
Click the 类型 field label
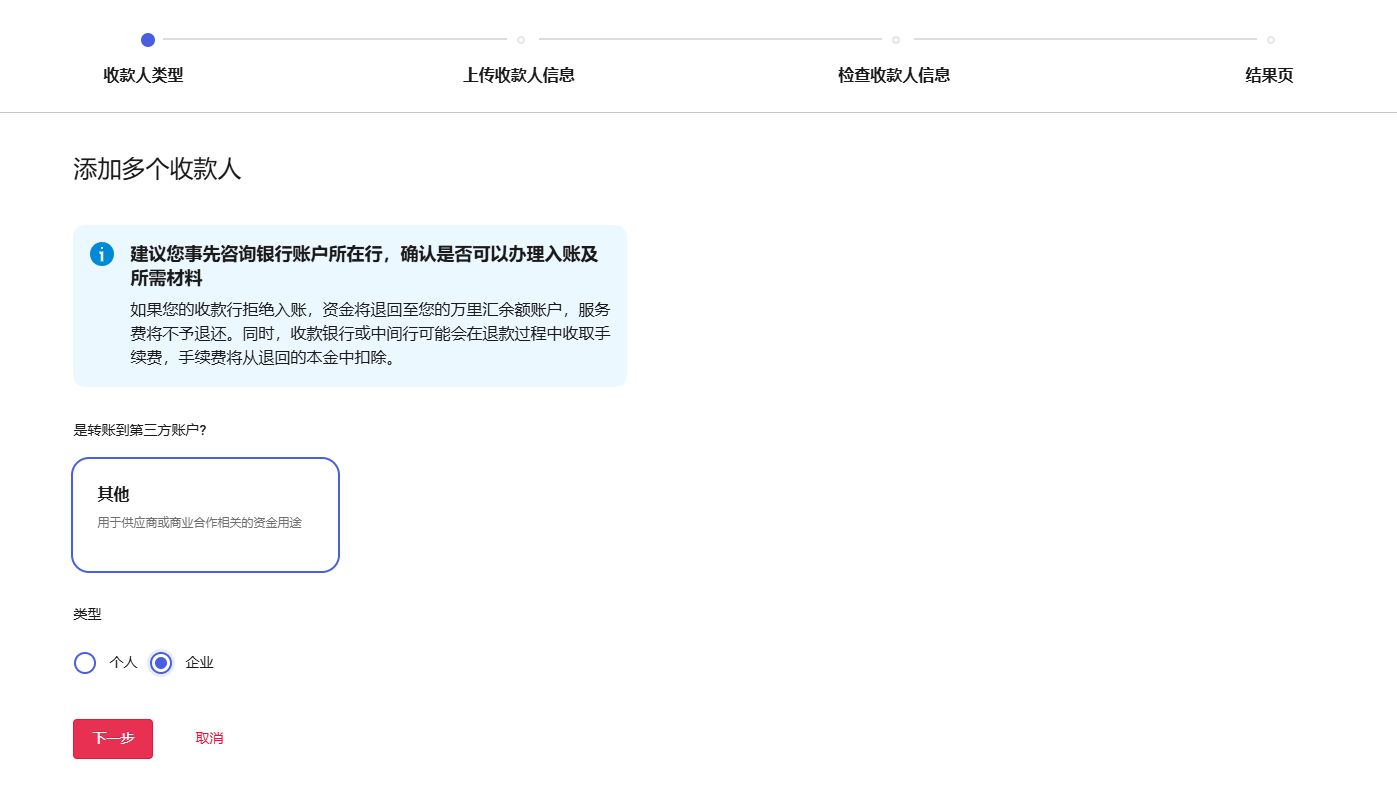coord(87,614)
